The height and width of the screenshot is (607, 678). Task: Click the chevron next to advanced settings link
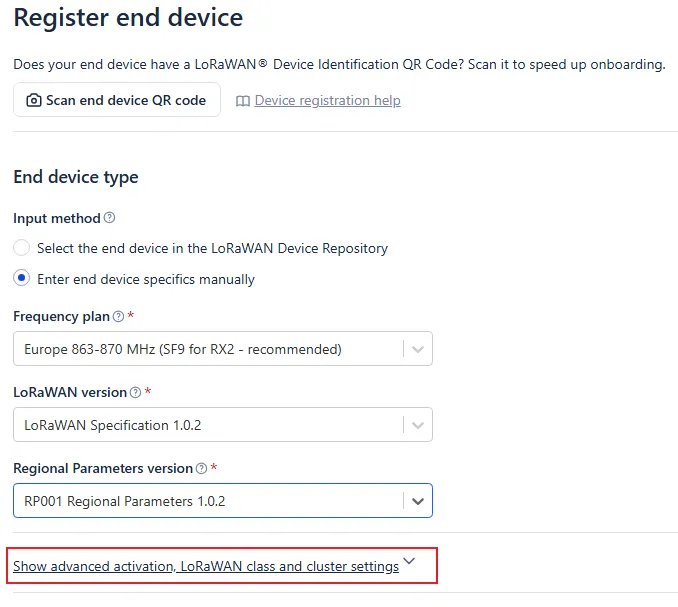pos(409,561)
